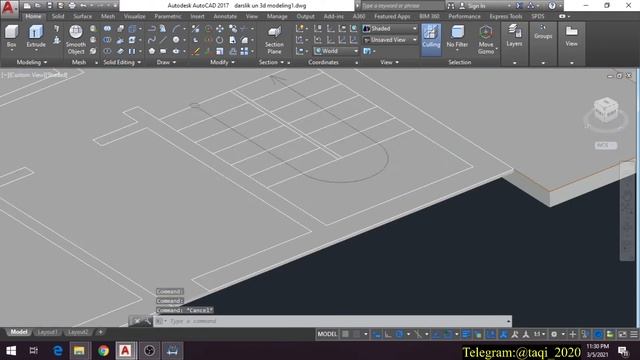
Task: Select the Move Gizmo tool
Action: coord(486,40)
